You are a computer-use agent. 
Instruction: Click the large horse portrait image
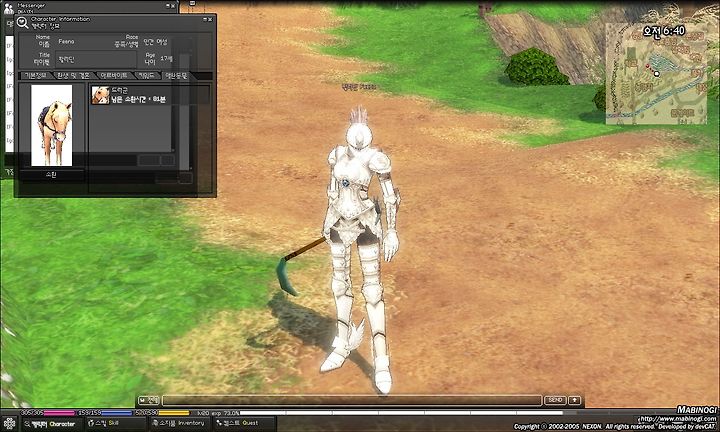coord(51,125)
